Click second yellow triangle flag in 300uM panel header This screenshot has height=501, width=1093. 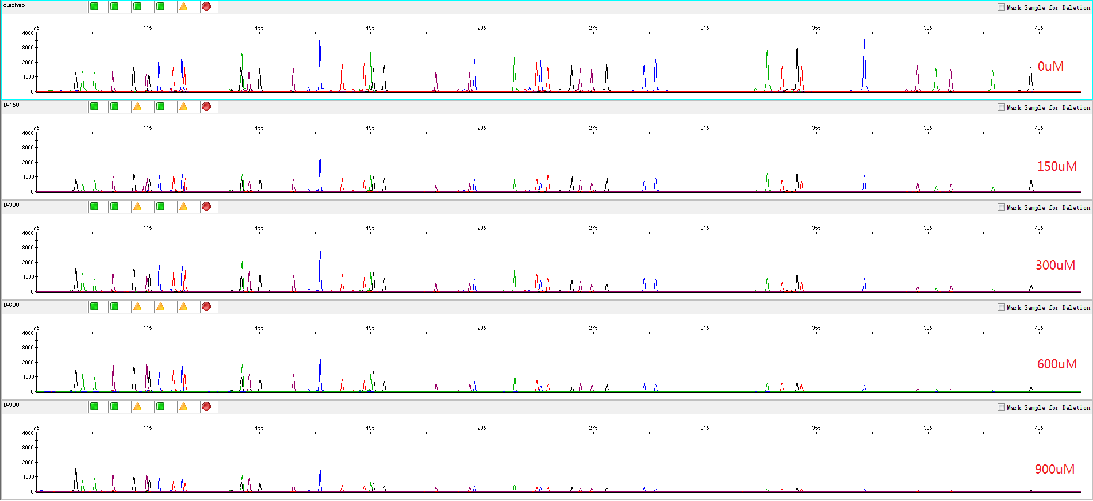coord(183,206)
